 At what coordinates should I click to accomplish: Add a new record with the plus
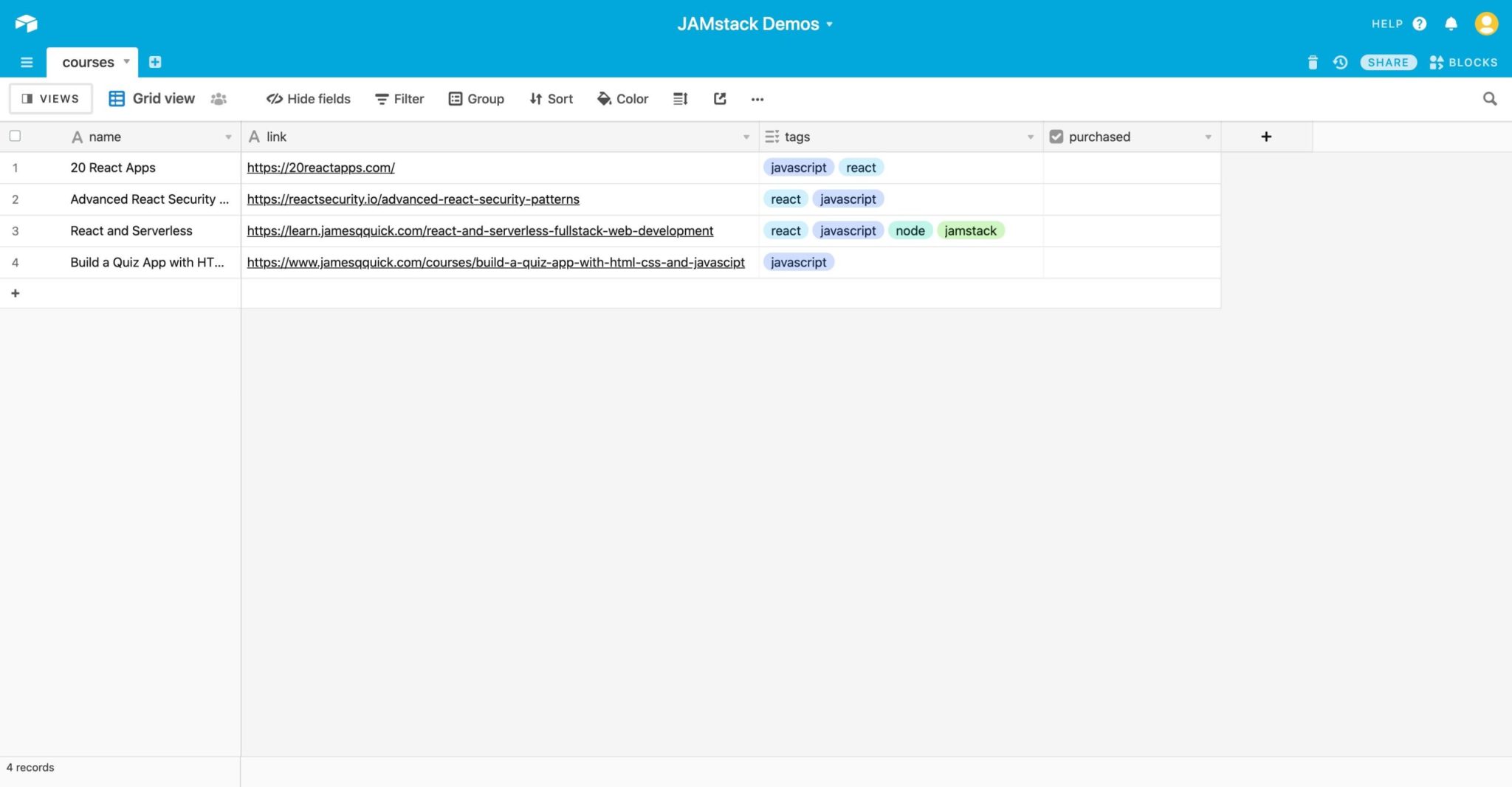[15, 292]
